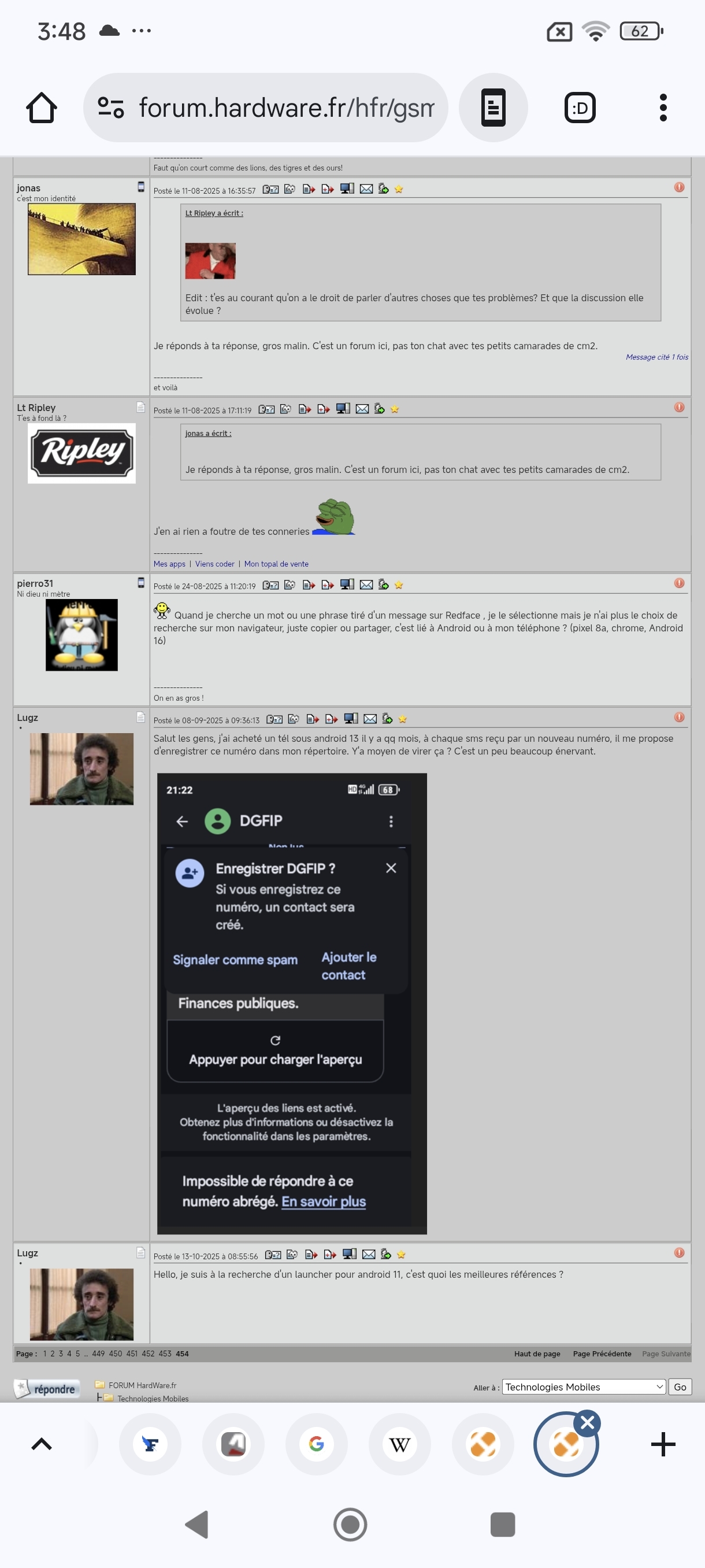Screen dimensions: 705x1568
Task: Open Chrome three-dot overflow menu
Action: point(663,108)
